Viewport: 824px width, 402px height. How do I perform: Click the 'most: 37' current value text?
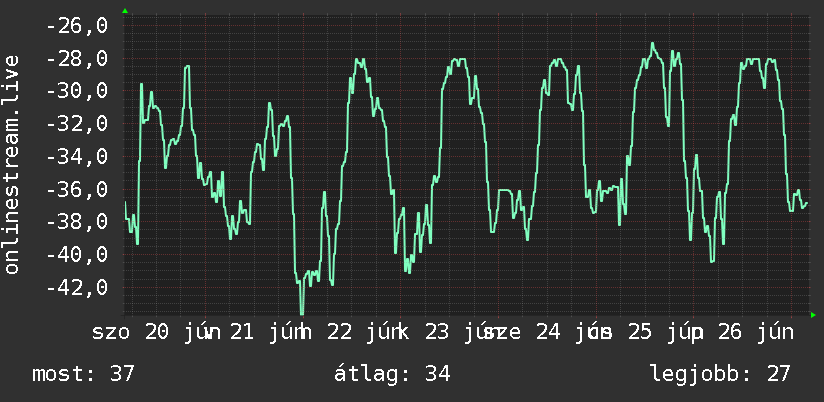click(x=84, y=374)
